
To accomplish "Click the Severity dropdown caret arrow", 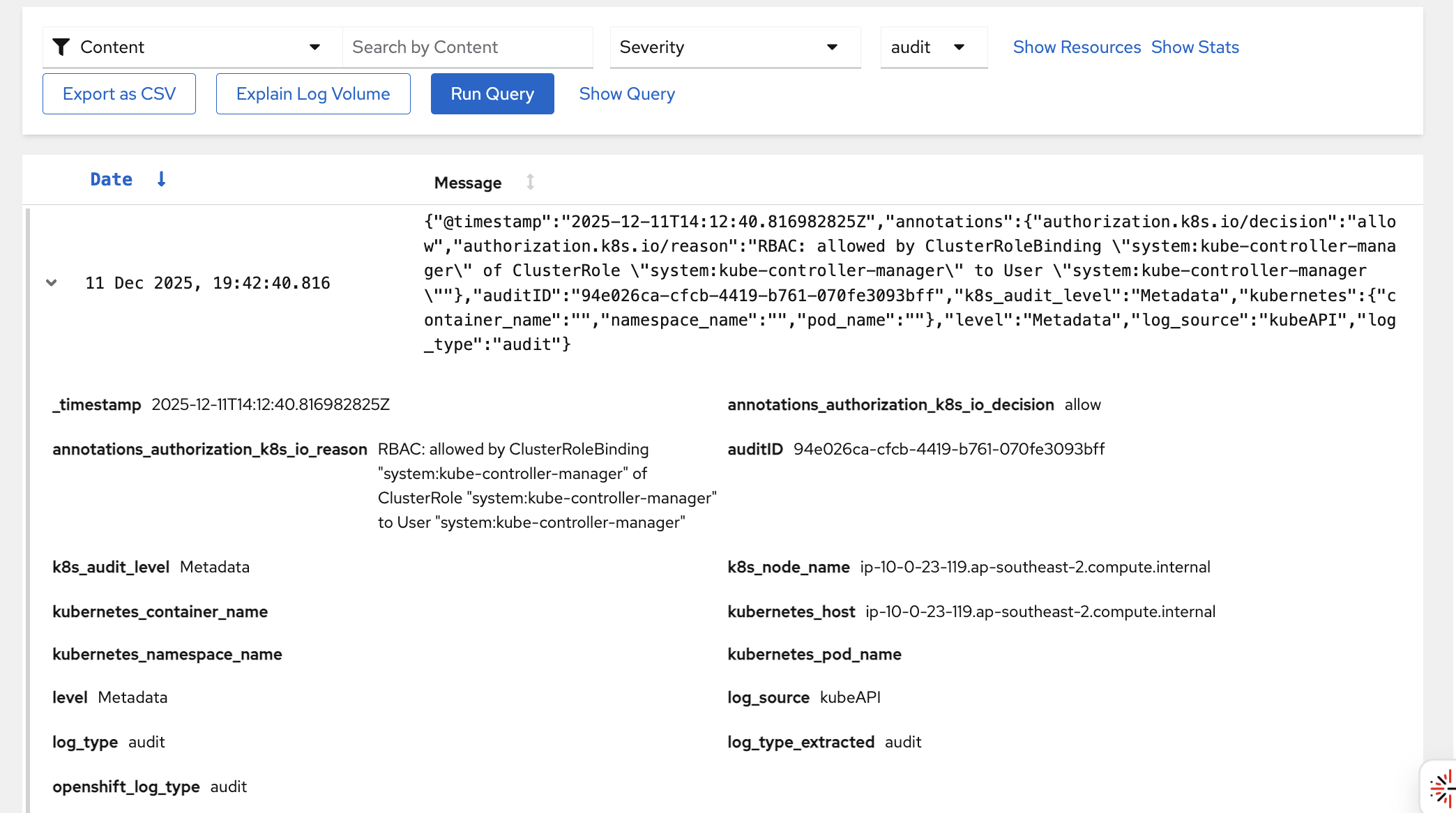I will pos(832,47).
